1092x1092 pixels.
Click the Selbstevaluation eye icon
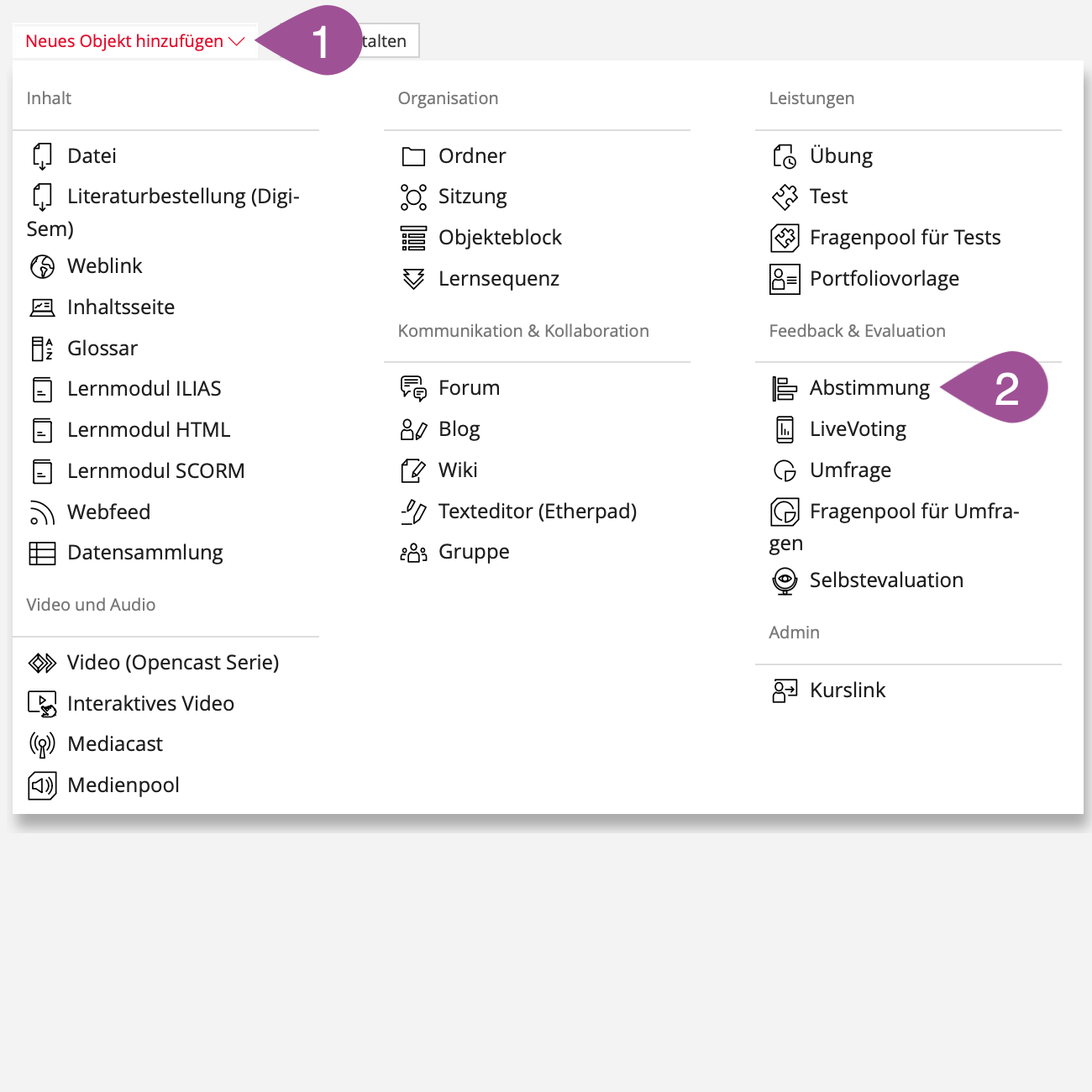click(785, 580)
